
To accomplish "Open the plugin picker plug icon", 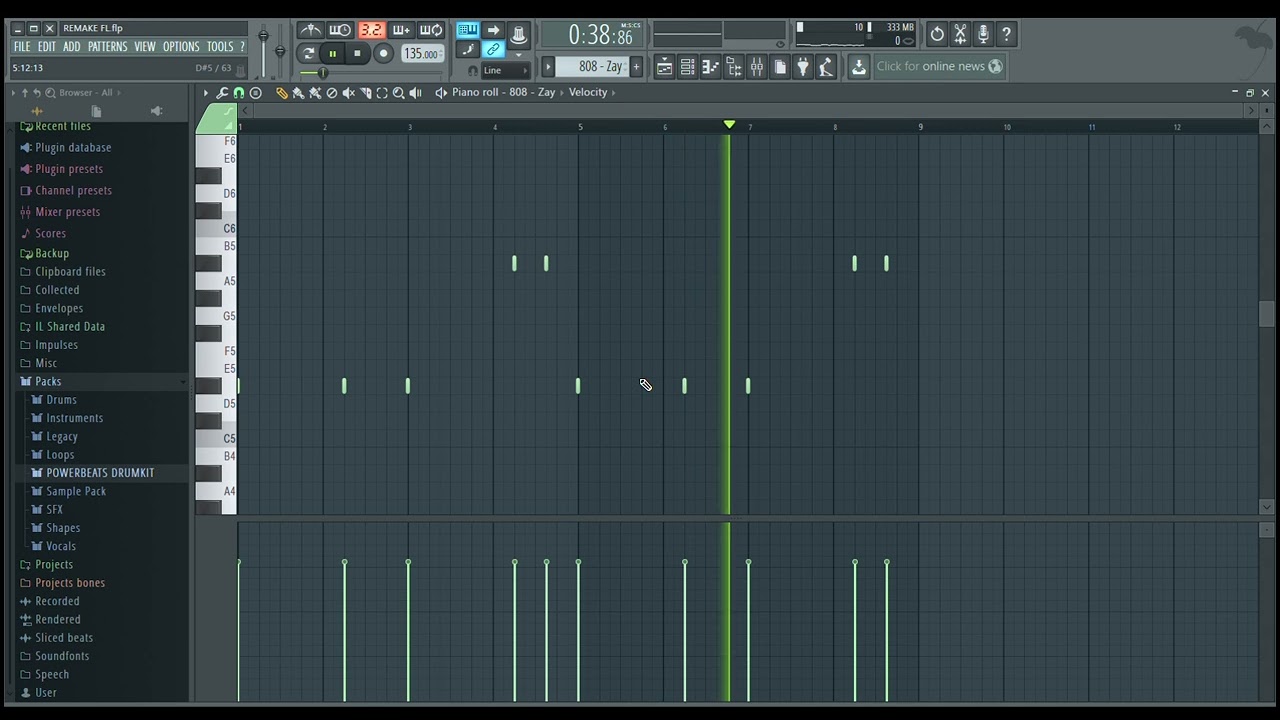I will click(x=802, y=67).
